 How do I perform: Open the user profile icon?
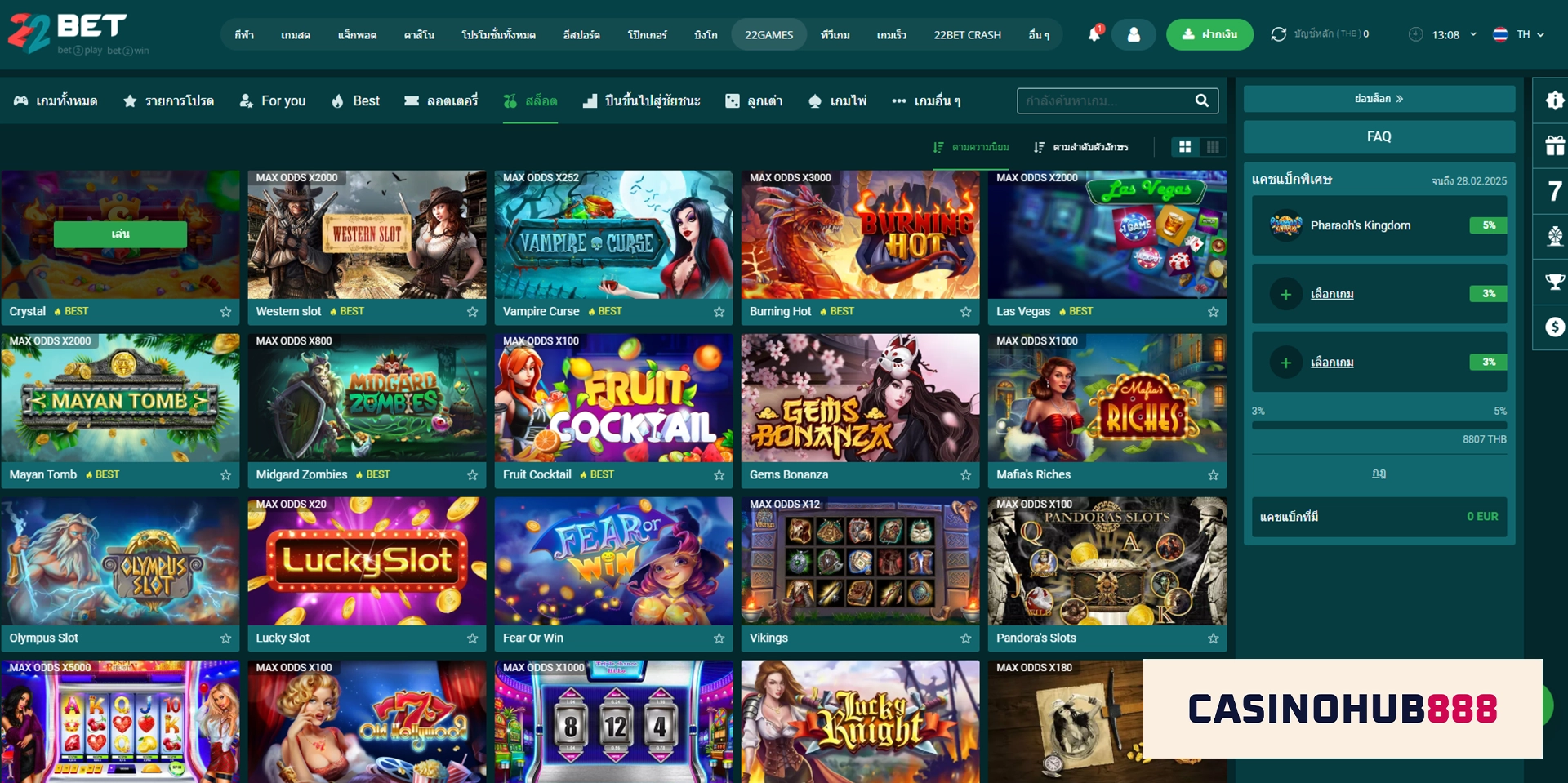coord(1134,34)
